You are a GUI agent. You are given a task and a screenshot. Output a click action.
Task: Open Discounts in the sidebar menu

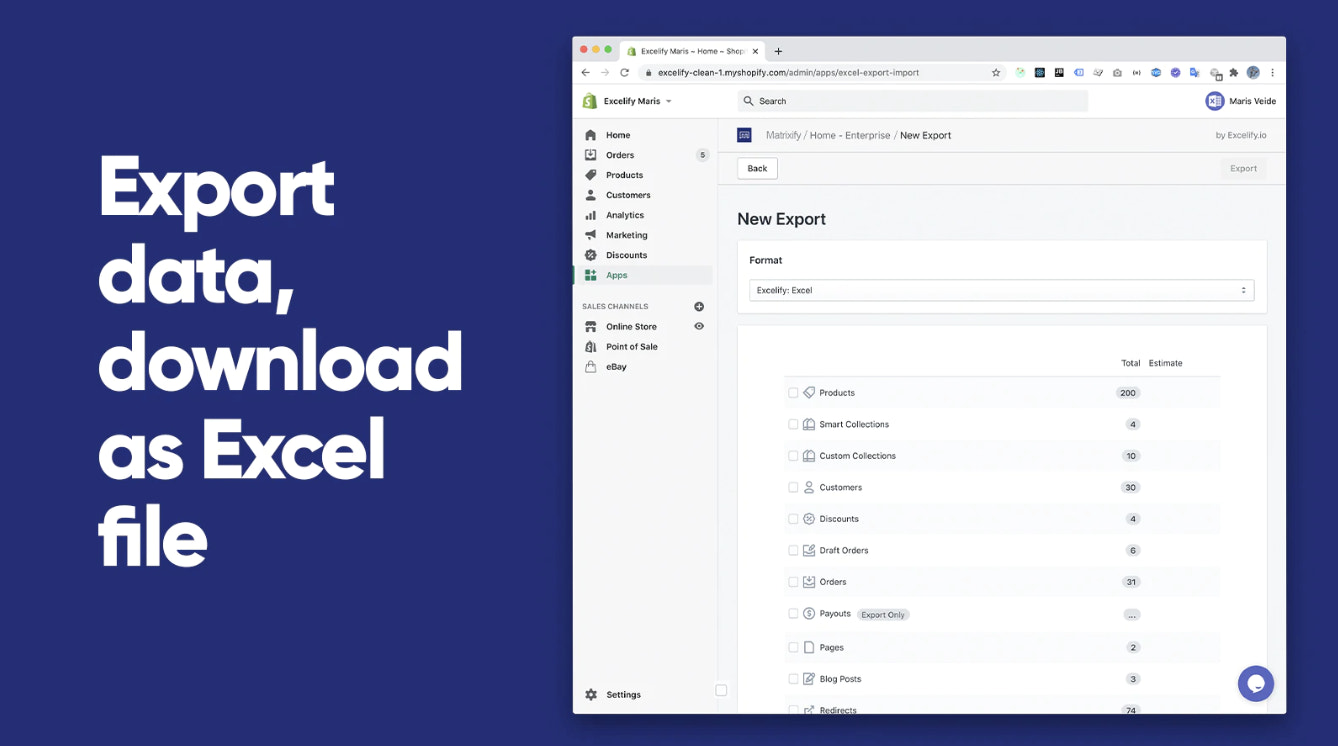(x=626, y=255)
